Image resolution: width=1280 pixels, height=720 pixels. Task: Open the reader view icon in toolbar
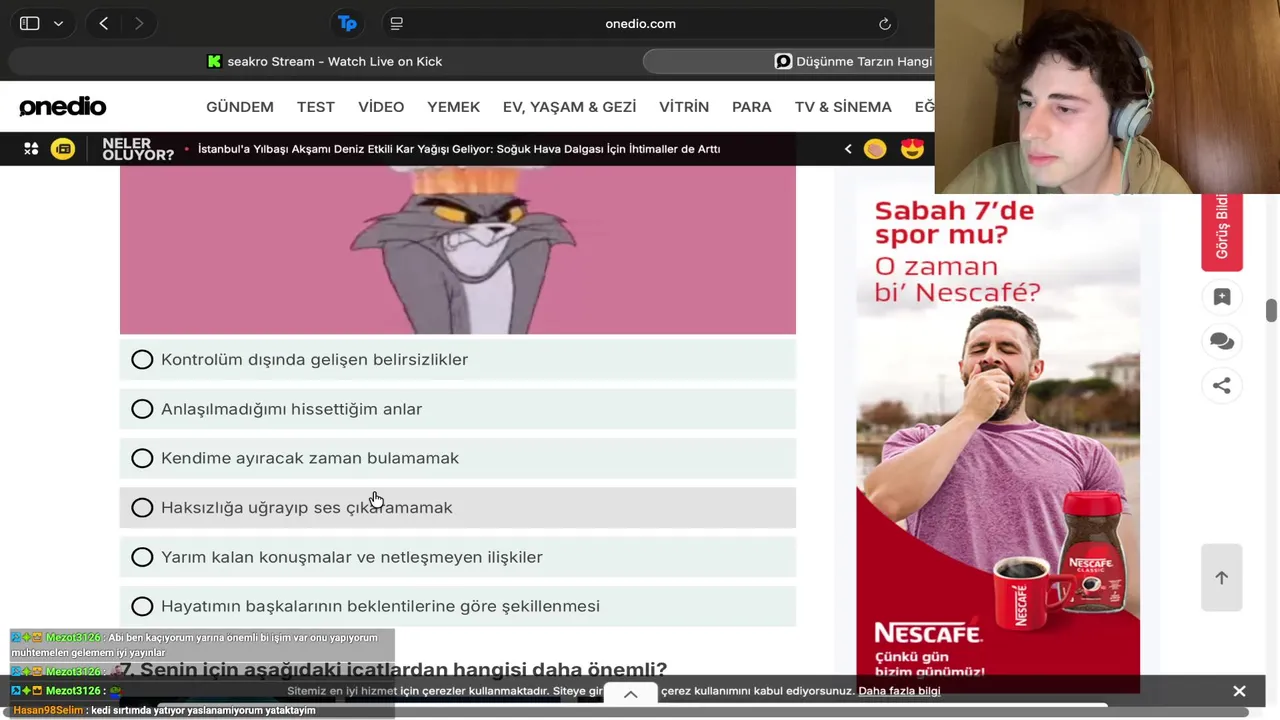click(396, 23)
